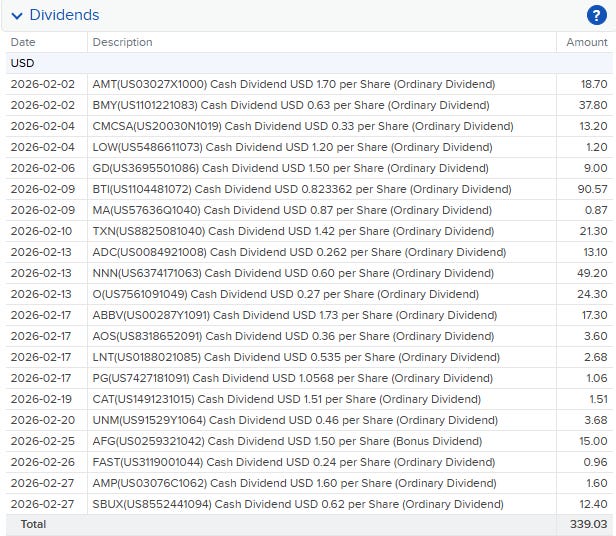Select the Date column header
Image resolution: width=616 pixels, height=536 pixels.
(23, 42)
